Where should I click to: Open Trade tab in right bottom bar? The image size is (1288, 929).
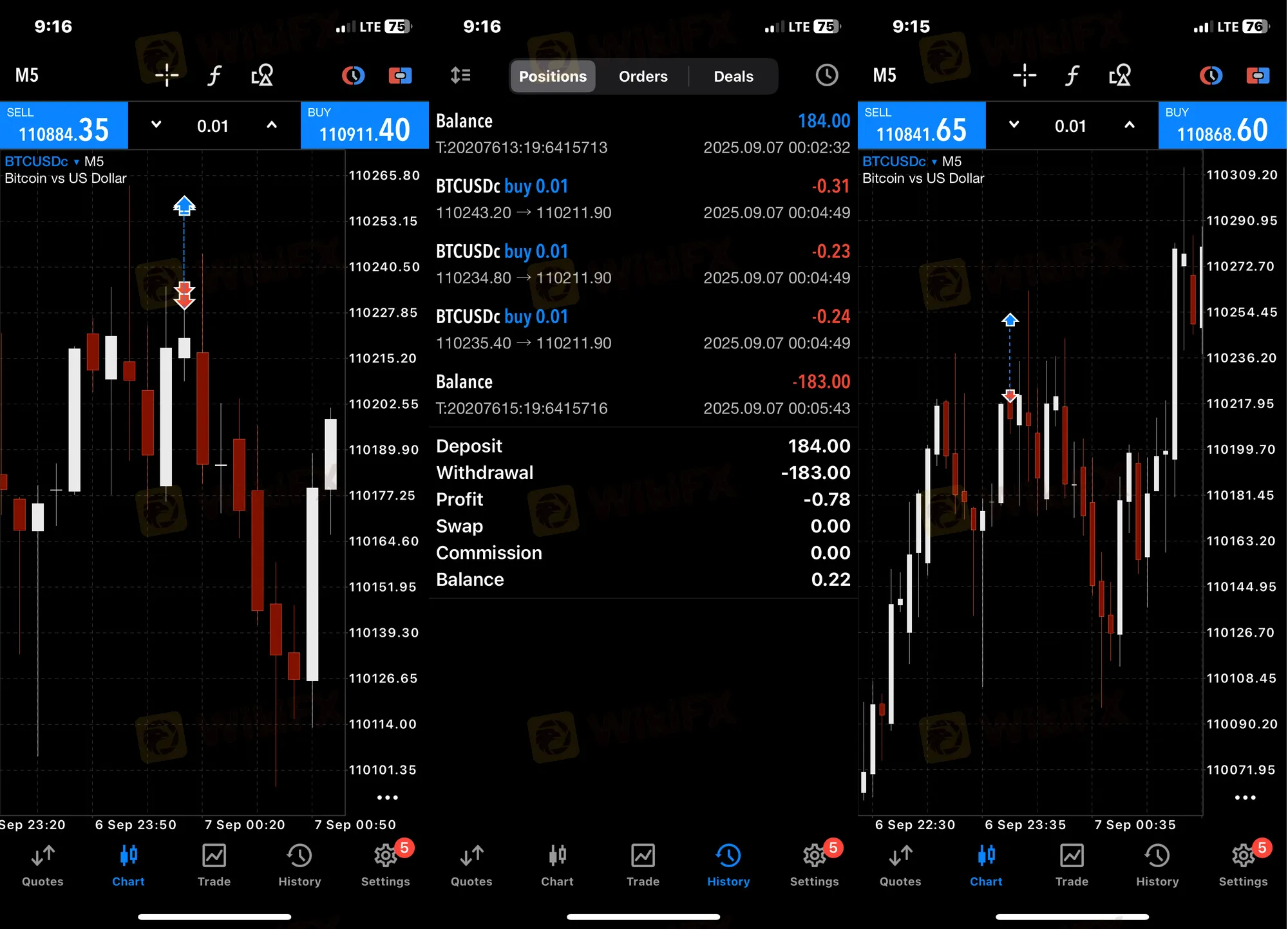click(x=1072, y=865)
